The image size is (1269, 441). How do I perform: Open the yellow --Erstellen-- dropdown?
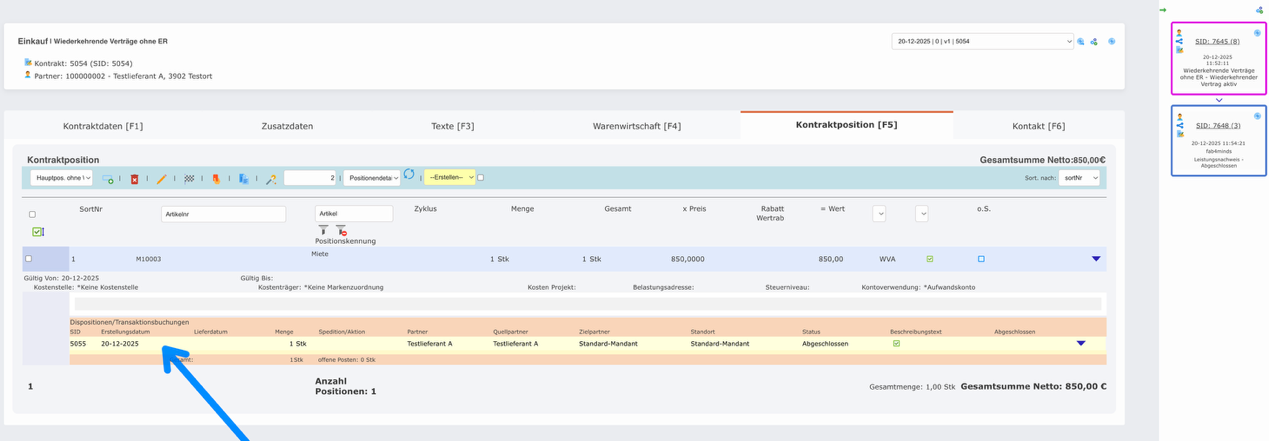pos(449,178)
